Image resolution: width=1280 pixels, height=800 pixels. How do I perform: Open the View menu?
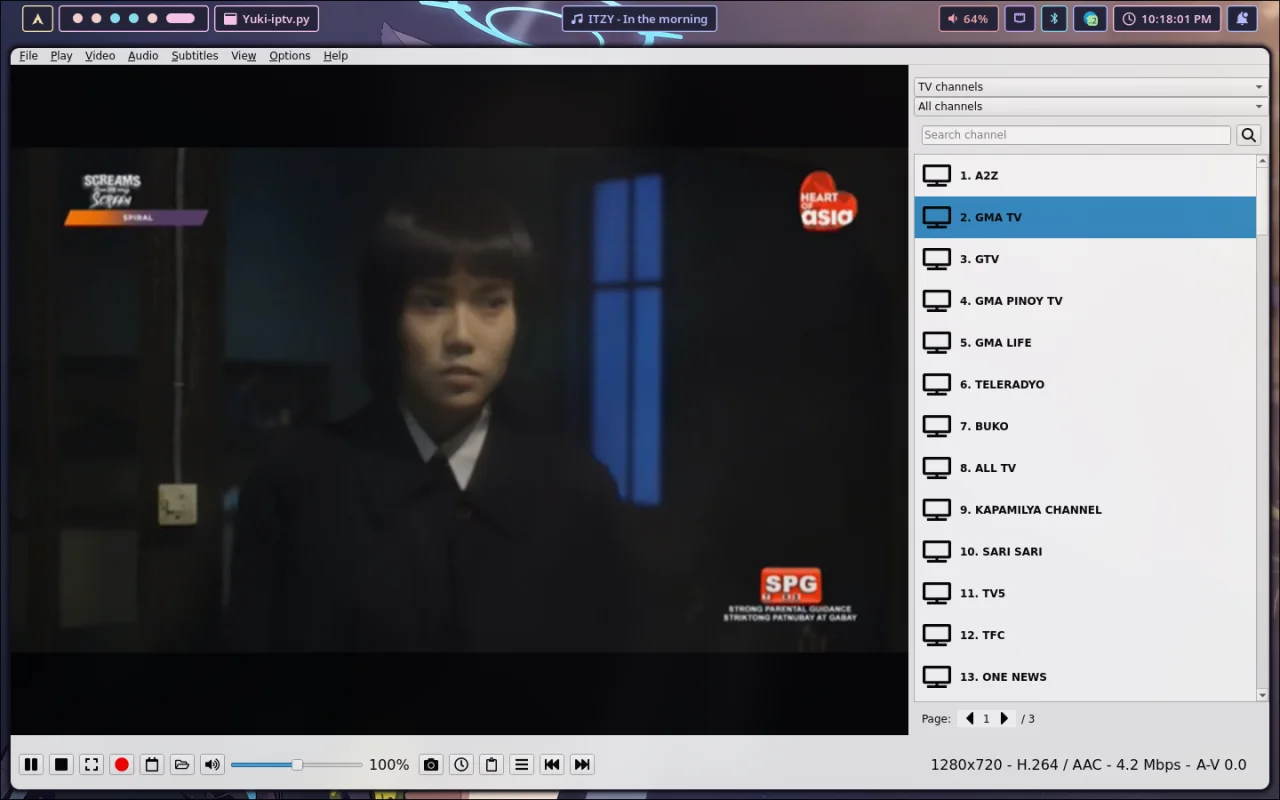tap(244, 56)
